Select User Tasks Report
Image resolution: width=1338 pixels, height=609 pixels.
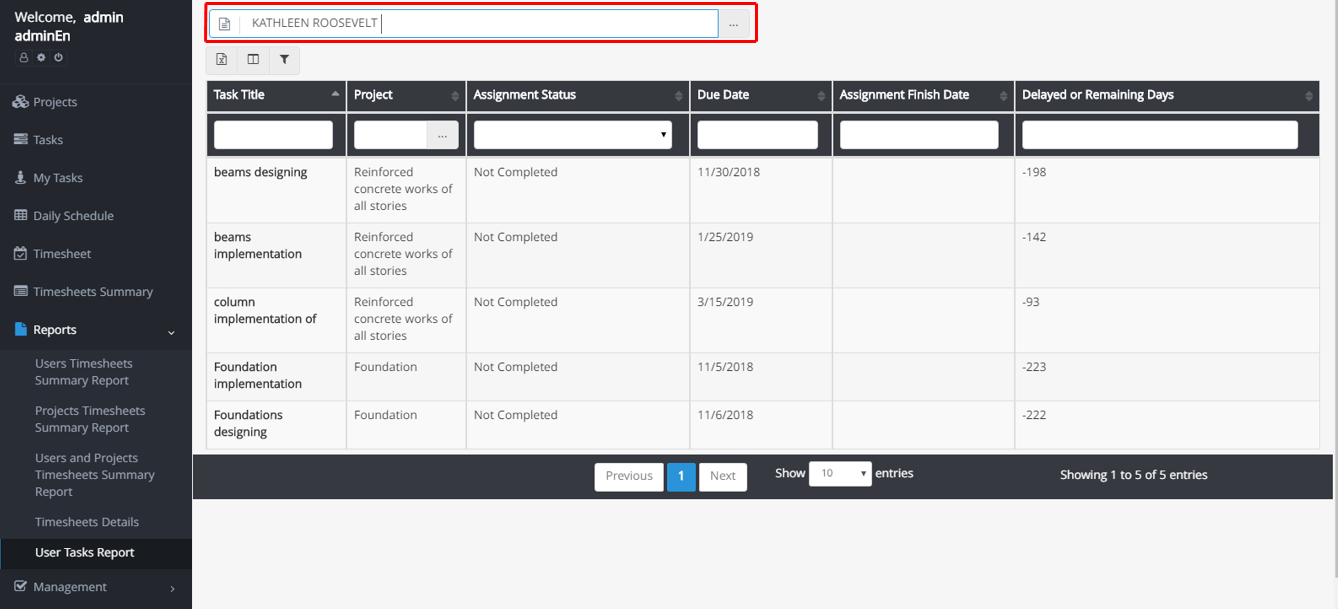point(85,552)
